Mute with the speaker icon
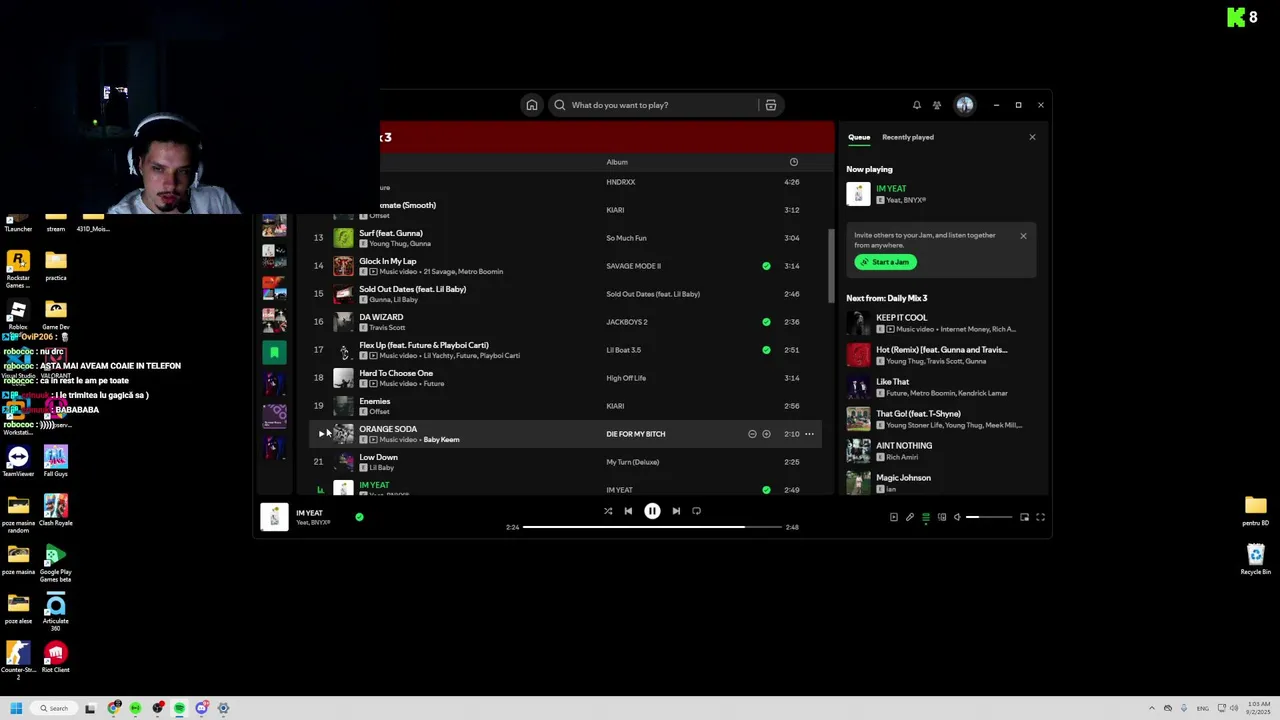The image size is (1280, 720). click(957, 517)
